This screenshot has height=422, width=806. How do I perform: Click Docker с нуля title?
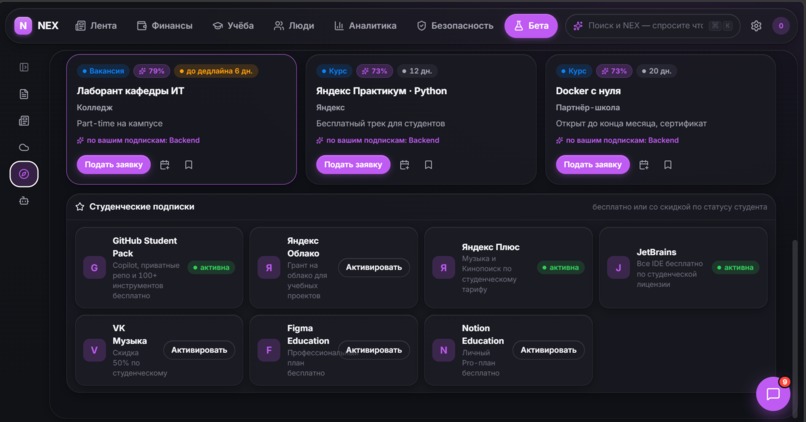point(588,91)
